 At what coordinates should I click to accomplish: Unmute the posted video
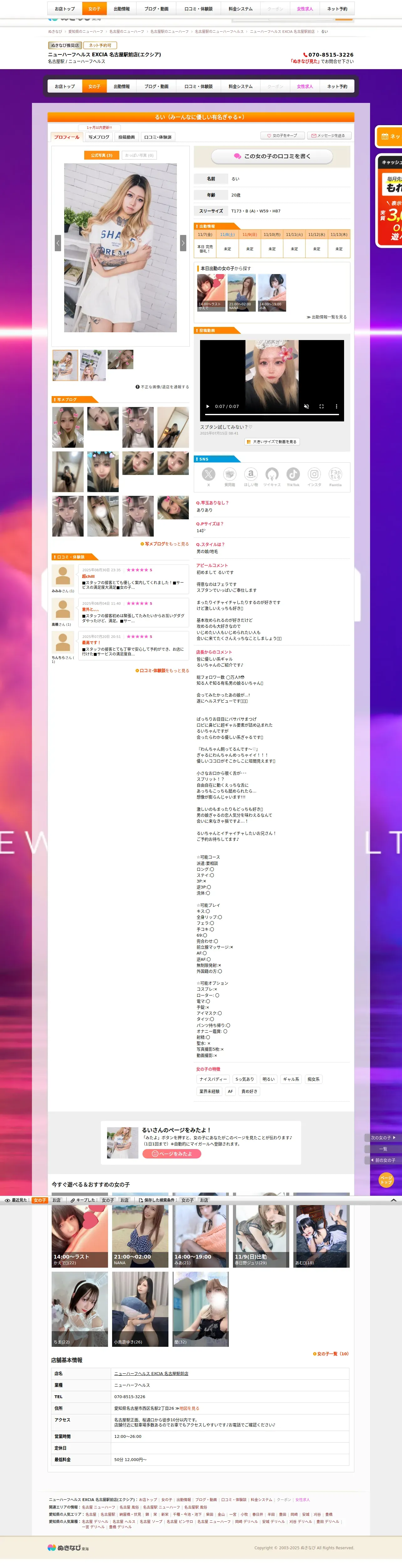(x=307, y=406)
